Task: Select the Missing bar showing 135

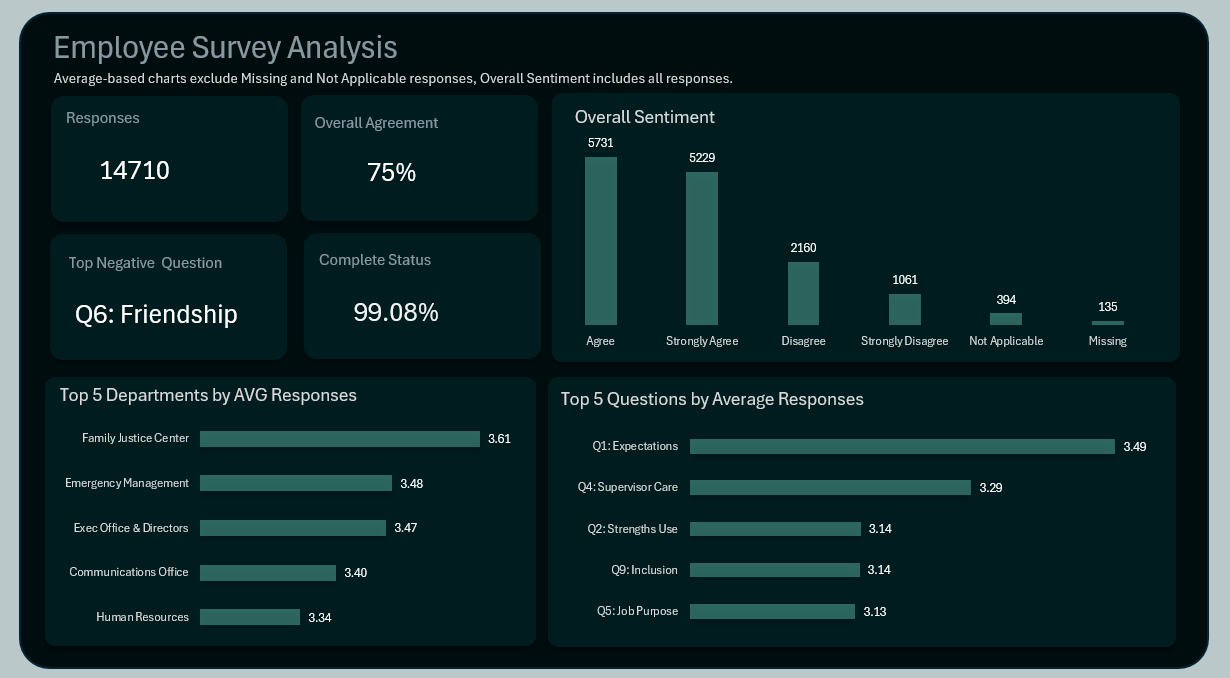Action: (x=1107, y=323)
